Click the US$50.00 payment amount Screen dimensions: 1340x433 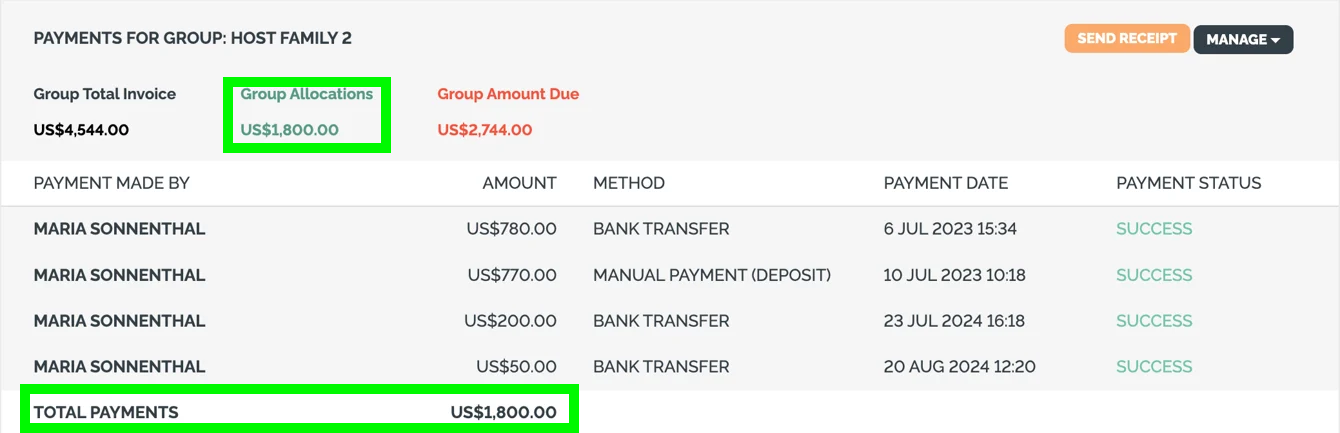(x=516, y=367)
